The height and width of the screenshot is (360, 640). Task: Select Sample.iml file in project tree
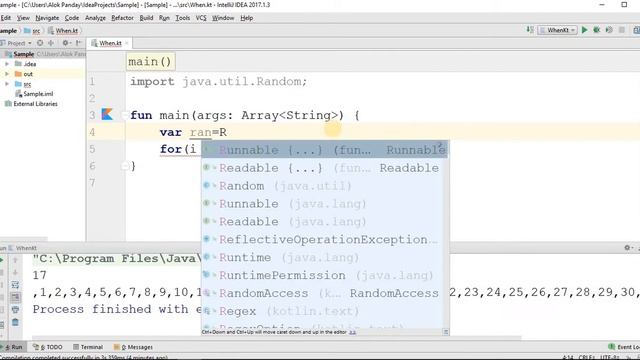coord(34,94)
